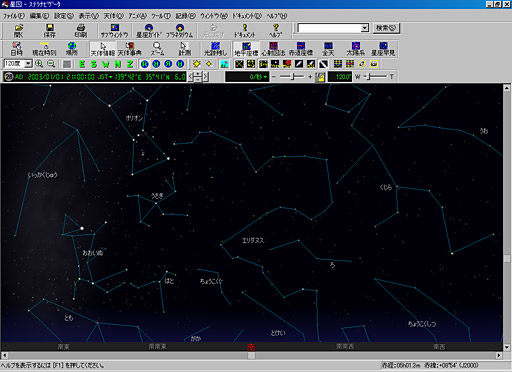Face south with the green S icon

tap(94, 64)
